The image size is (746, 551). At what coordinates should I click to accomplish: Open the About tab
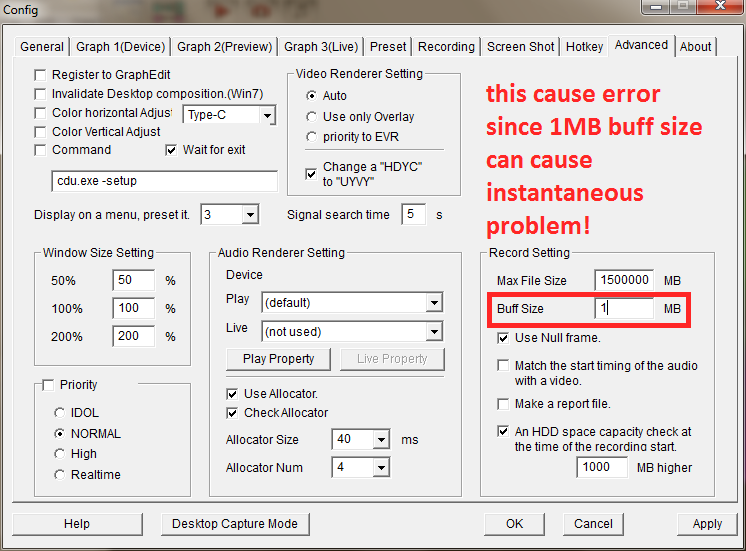(695, 47)
